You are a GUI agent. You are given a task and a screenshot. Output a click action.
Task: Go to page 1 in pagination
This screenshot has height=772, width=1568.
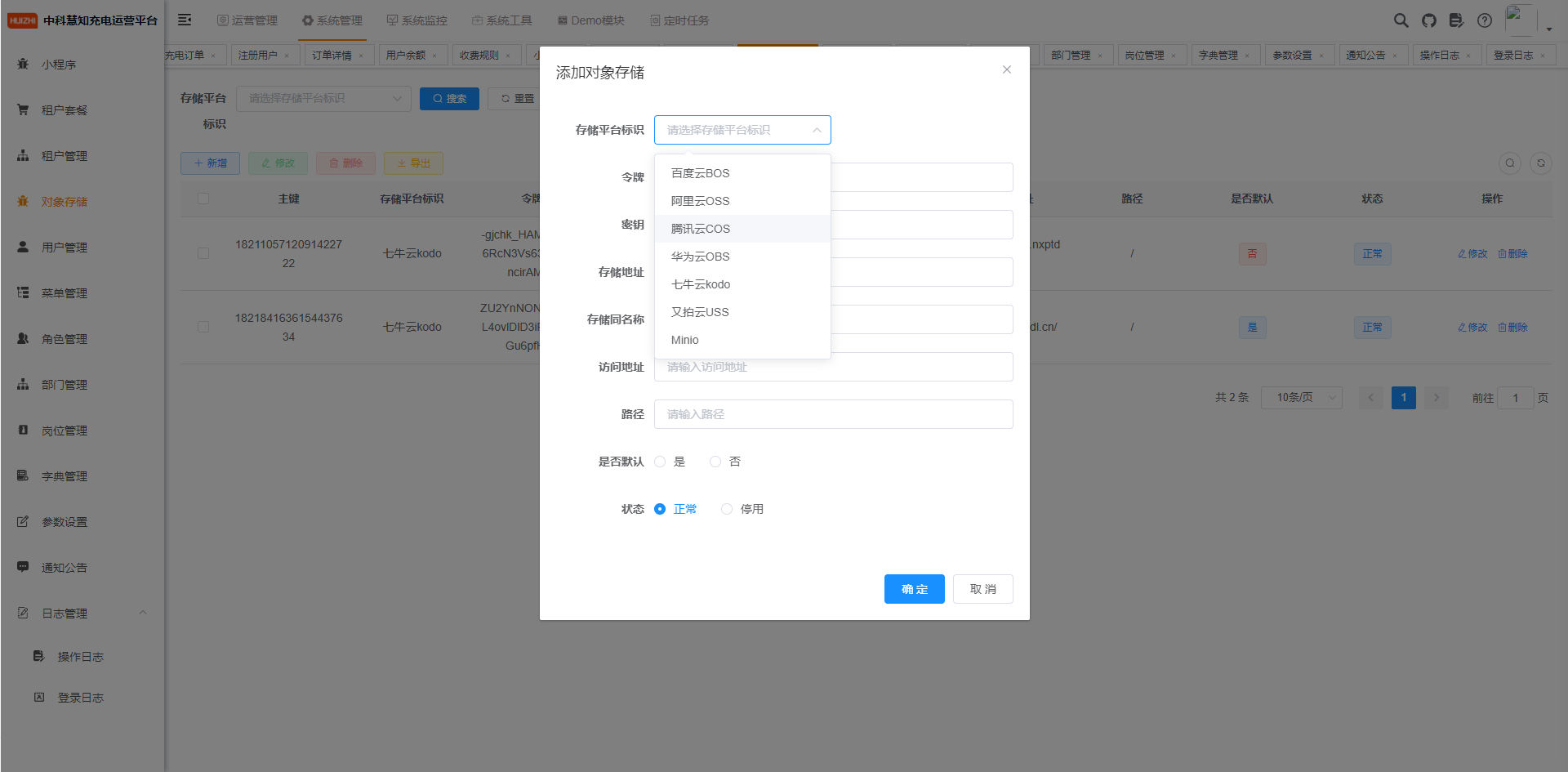pyautogui.click(x=1404, y=398)
